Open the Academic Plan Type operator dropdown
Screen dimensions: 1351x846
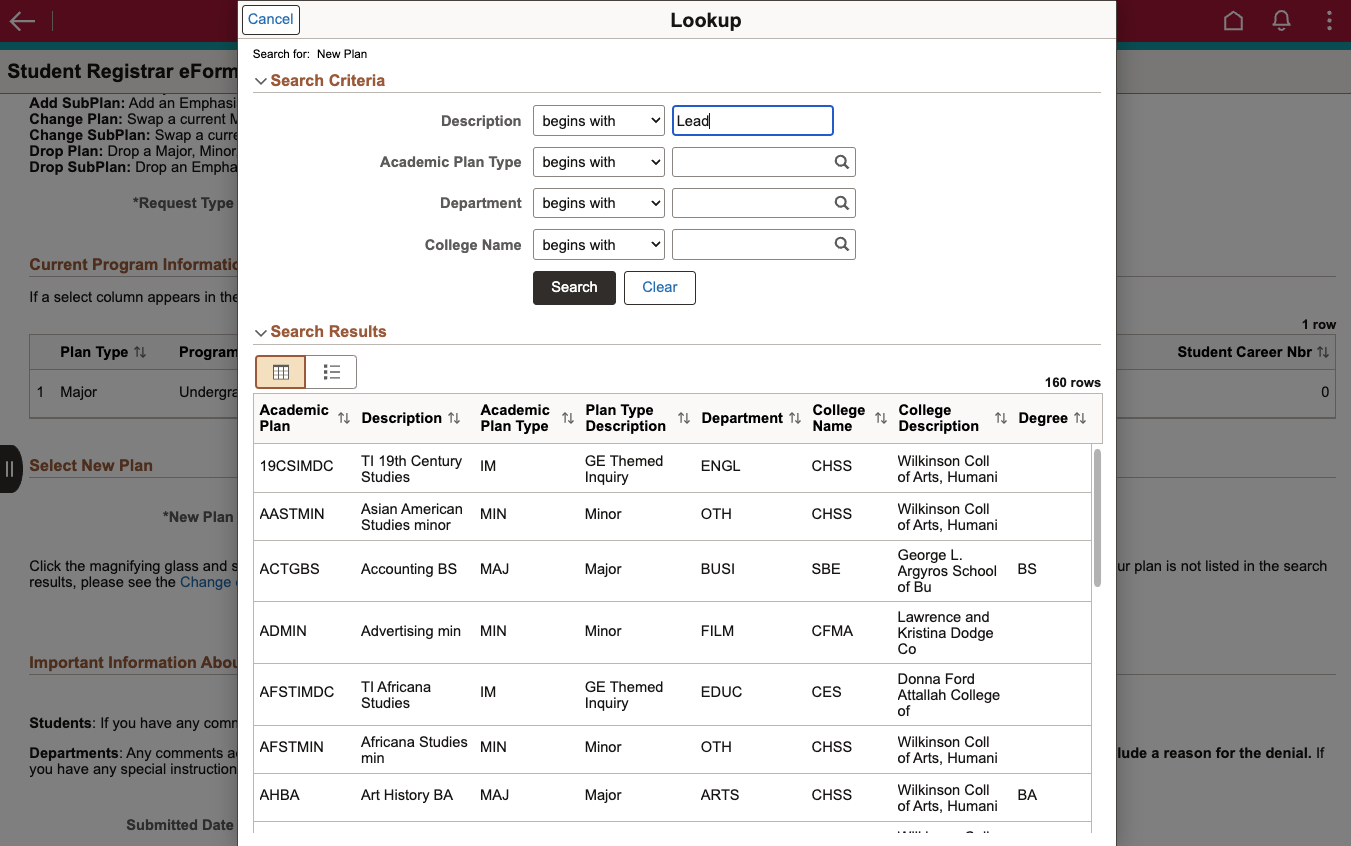pyautogui.click(x=599, y=162)
